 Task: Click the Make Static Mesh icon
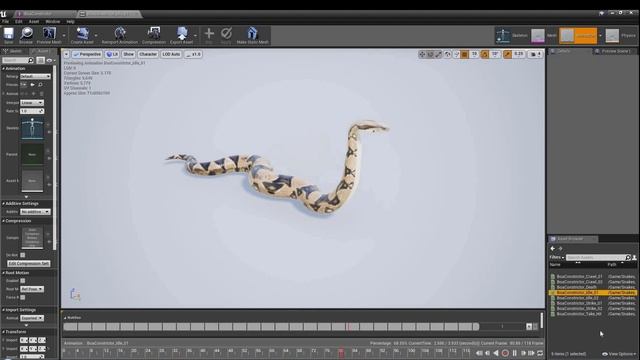pos(252,33)
